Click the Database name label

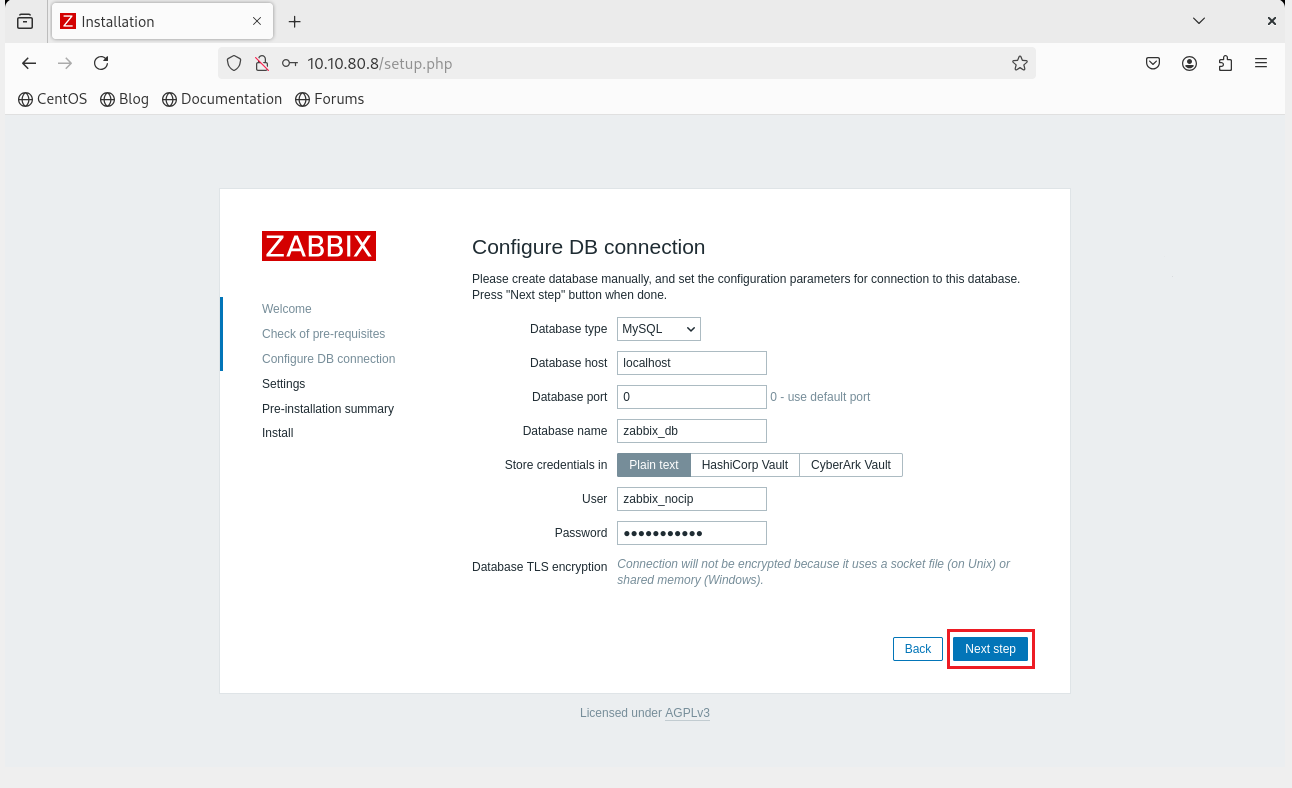(x=565, y=431)
